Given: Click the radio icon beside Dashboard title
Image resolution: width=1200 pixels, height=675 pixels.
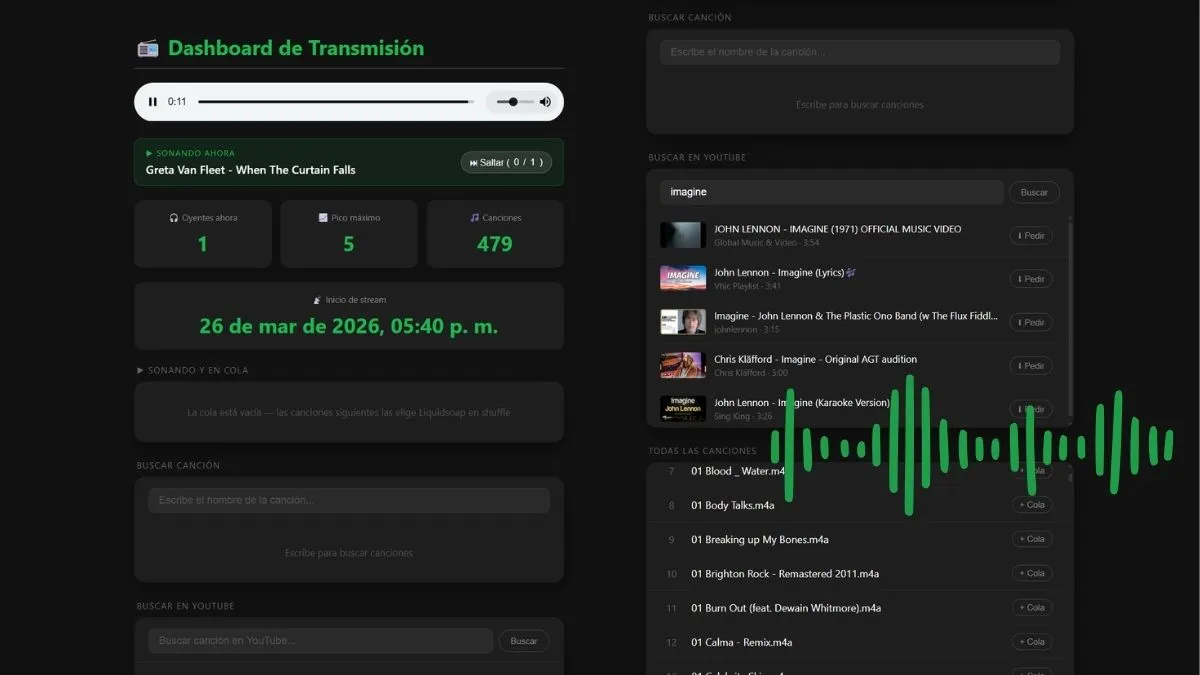Looking at the screenshot, I should tap(148, 48).
